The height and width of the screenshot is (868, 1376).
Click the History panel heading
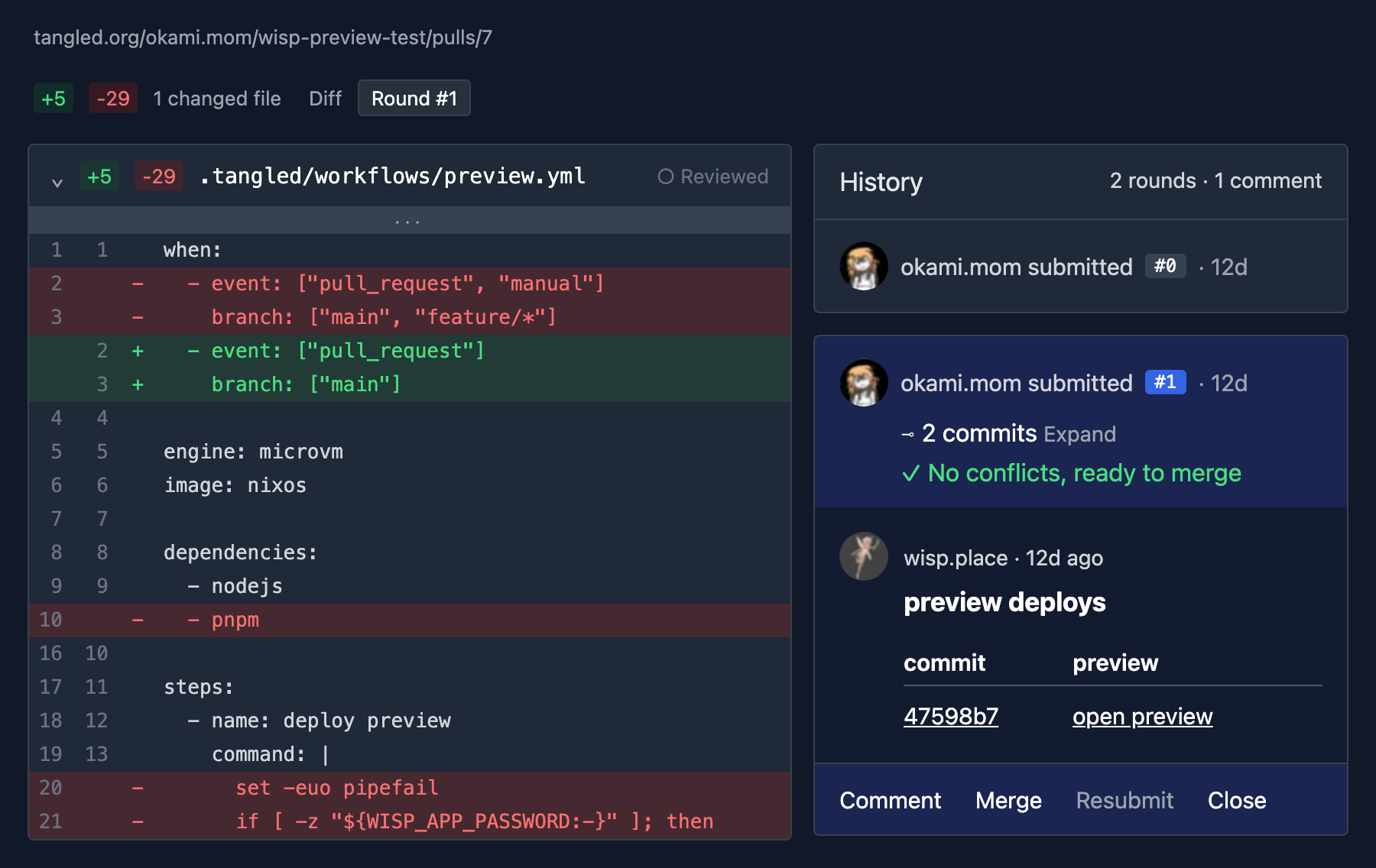(x=881, y=182)
